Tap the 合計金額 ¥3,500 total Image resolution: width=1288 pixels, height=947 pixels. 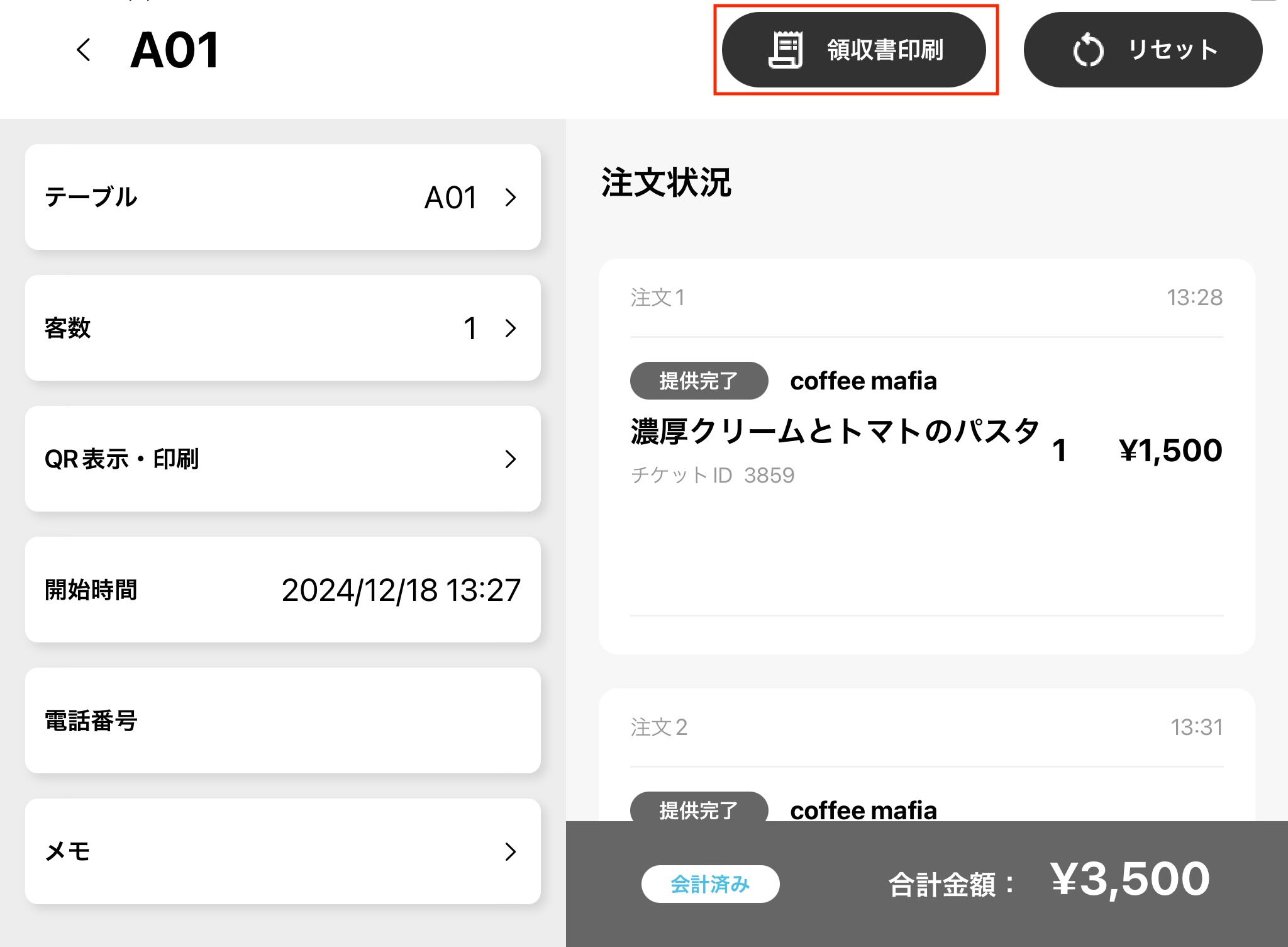1130,879
